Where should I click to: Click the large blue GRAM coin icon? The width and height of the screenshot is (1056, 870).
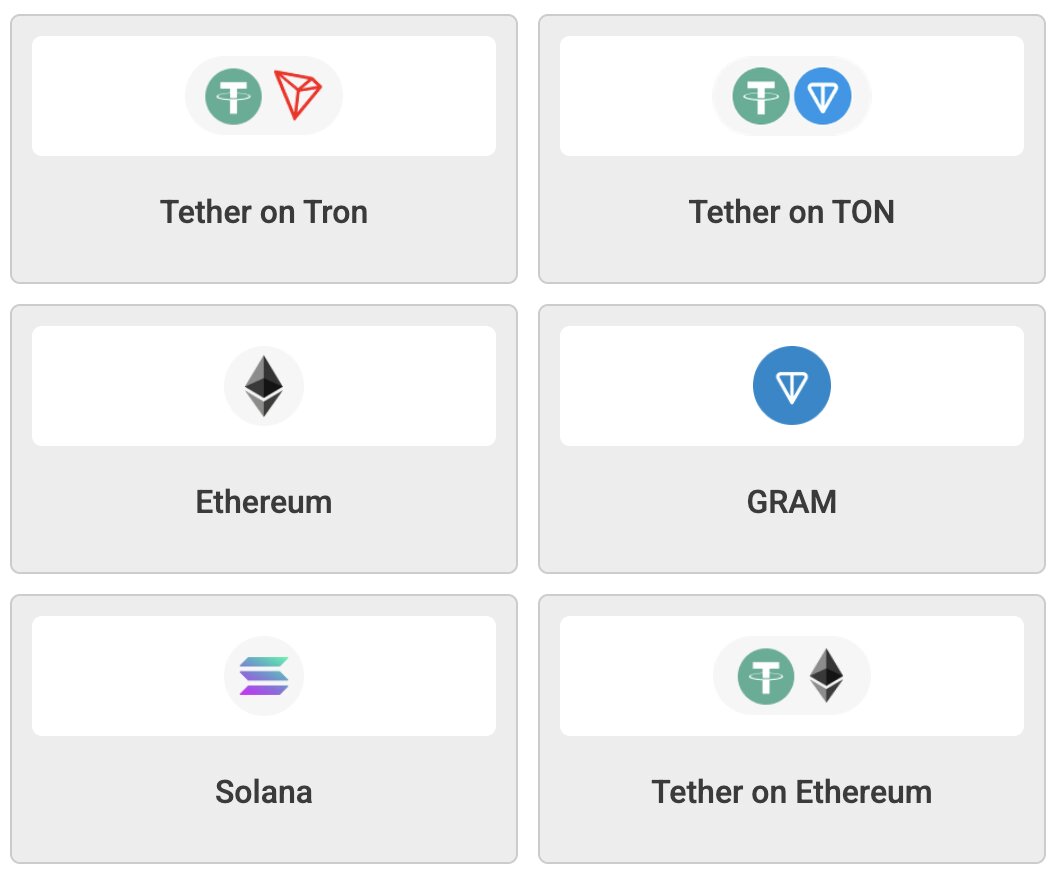click(791, 386)
